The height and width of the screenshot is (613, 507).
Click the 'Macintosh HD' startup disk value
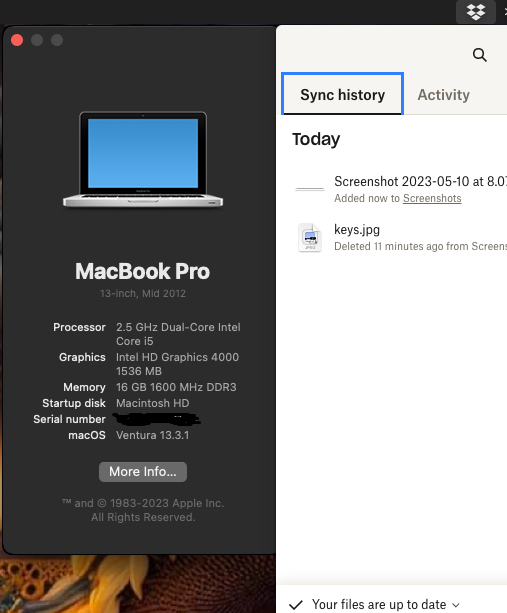coord(152,403)
